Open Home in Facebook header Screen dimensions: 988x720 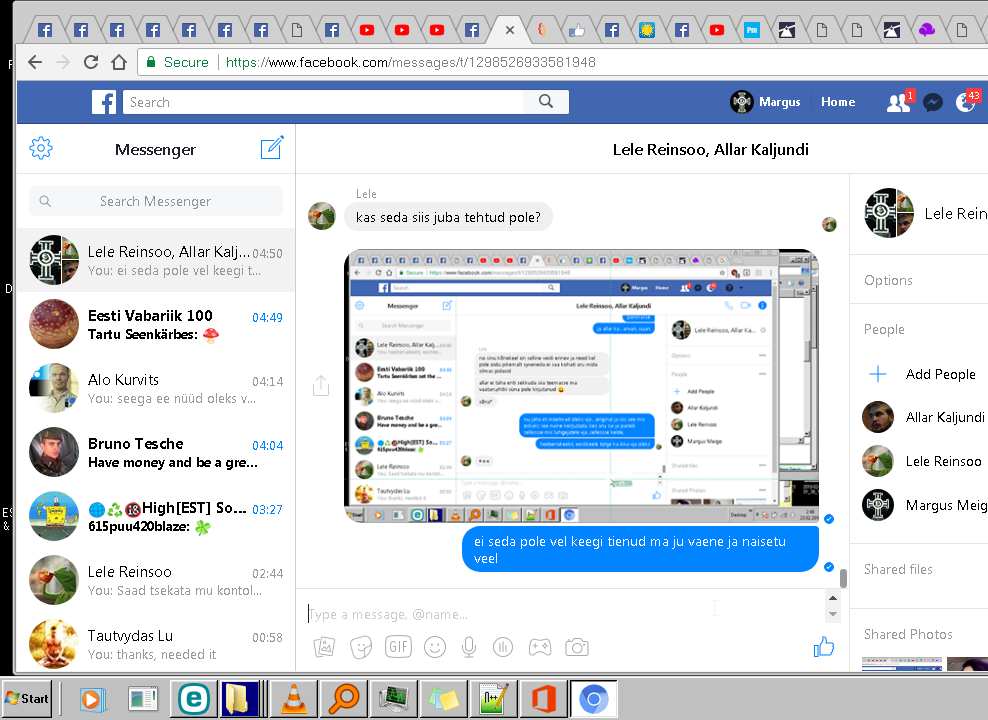[837, 102]
